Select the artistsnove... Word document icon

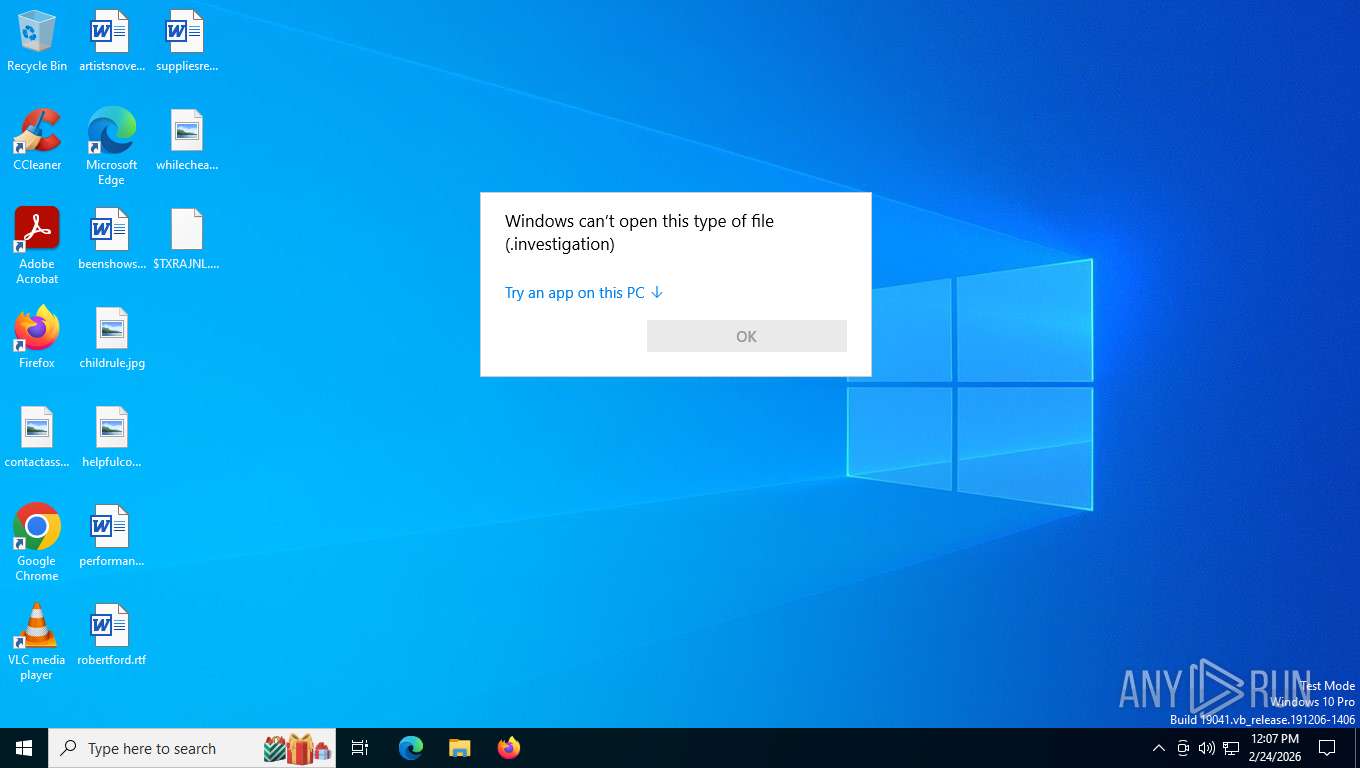point(111,42)
